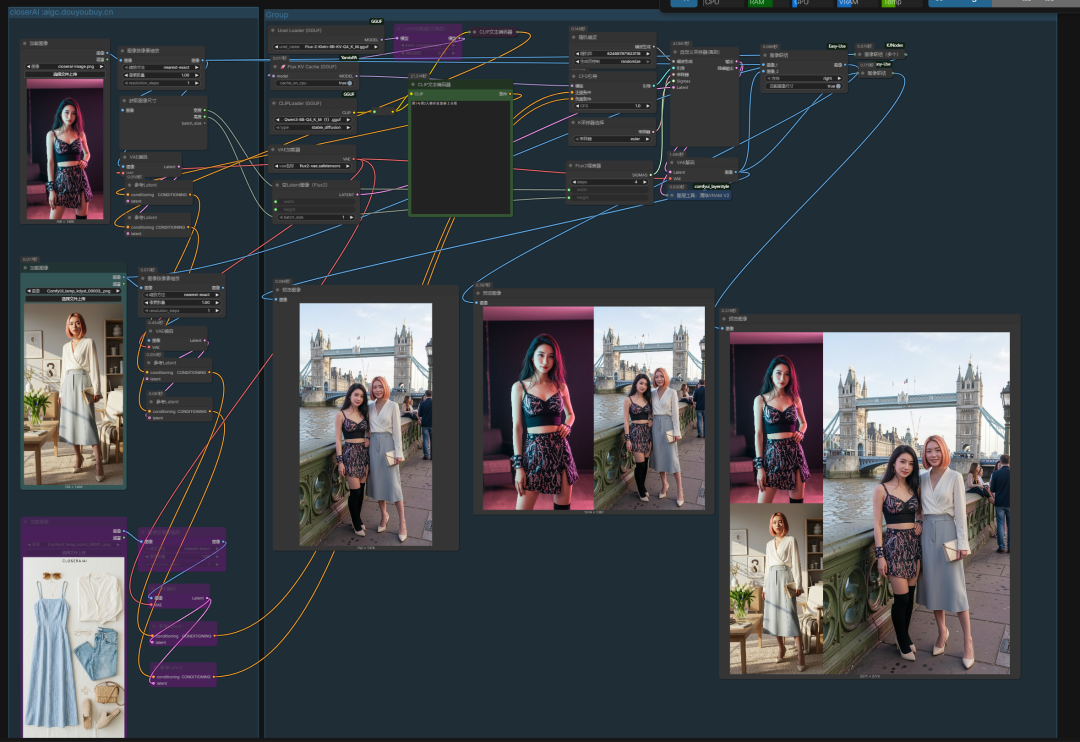Click the seed number field in 随机噪波 node
The image size is (1080, 742).
pos(613,53)
